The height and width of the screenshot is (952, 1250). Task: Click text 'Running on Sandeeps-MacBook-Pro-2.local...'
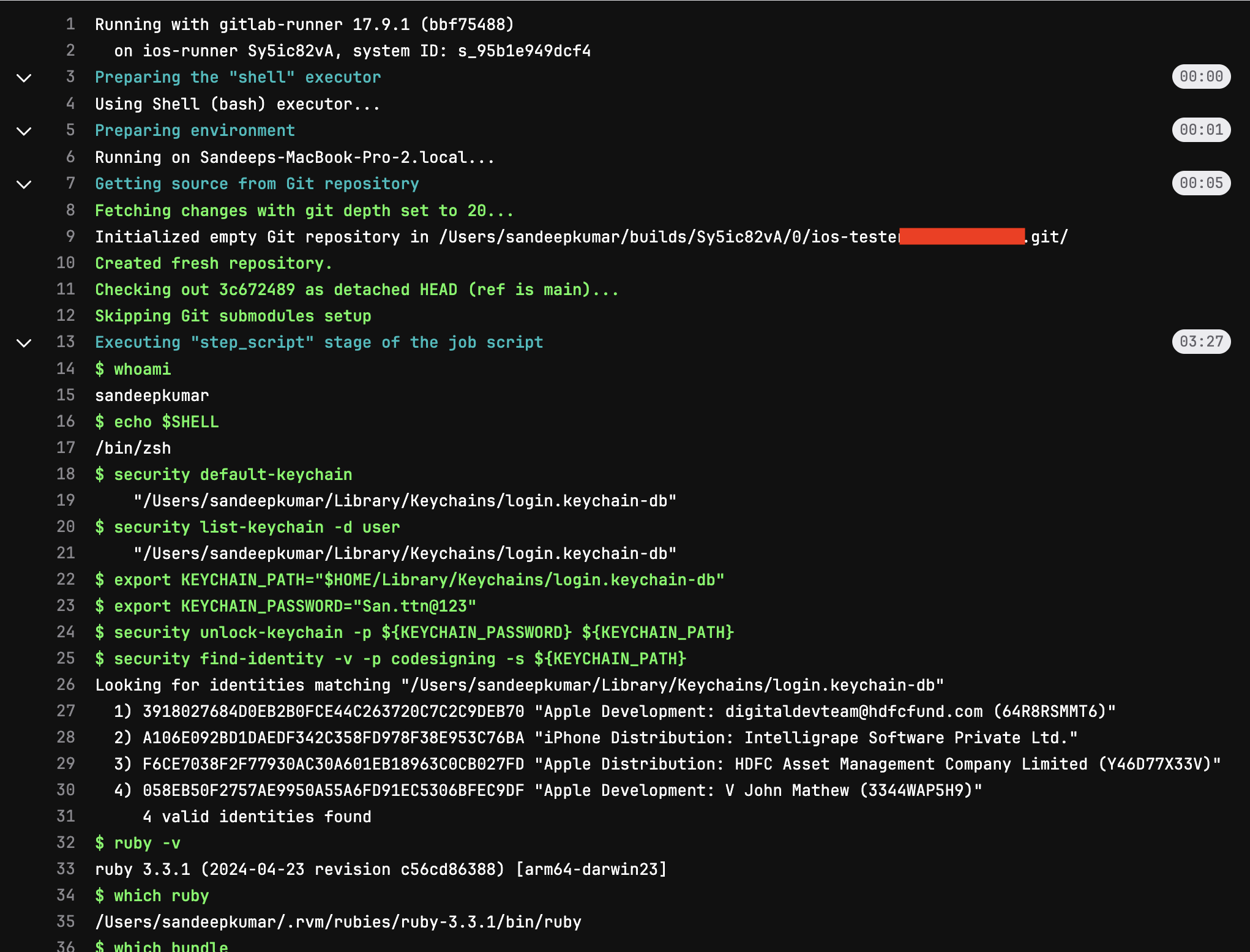click(x=294, y=157)
